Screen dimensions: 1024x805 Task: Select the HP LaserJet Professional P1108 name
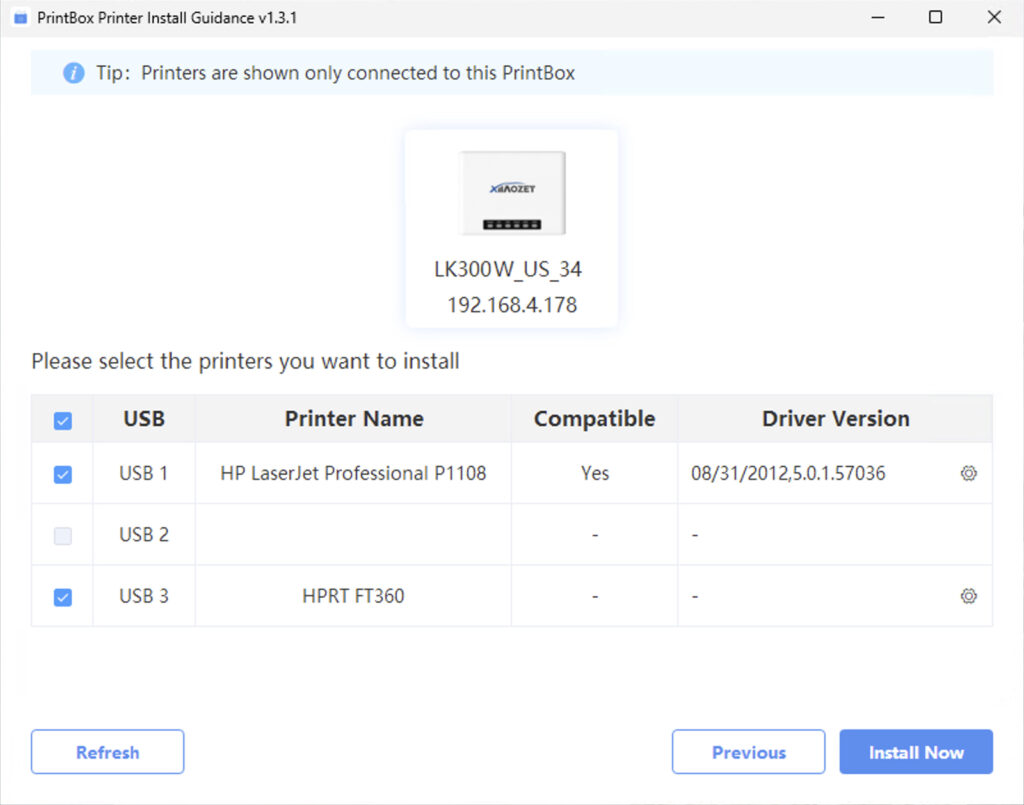coord(353,473)
